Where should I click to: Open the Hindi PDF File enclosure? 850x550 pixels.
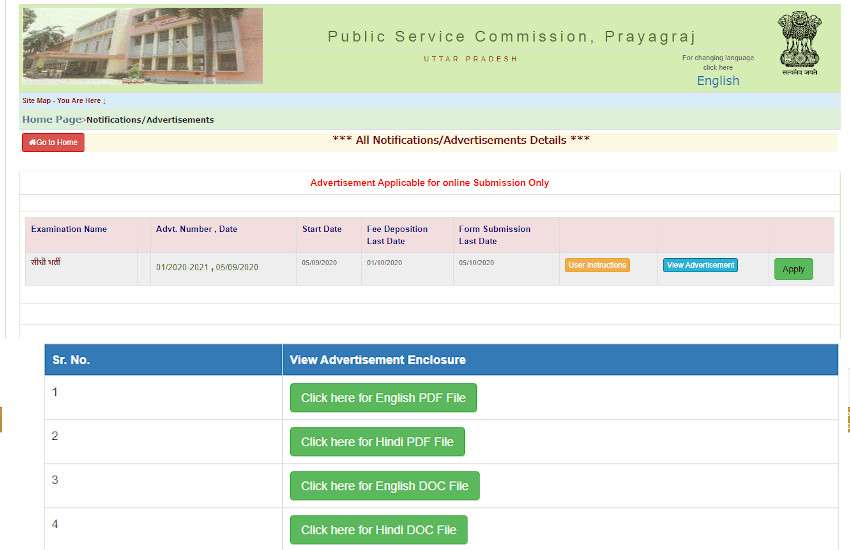tap(377, 442)
